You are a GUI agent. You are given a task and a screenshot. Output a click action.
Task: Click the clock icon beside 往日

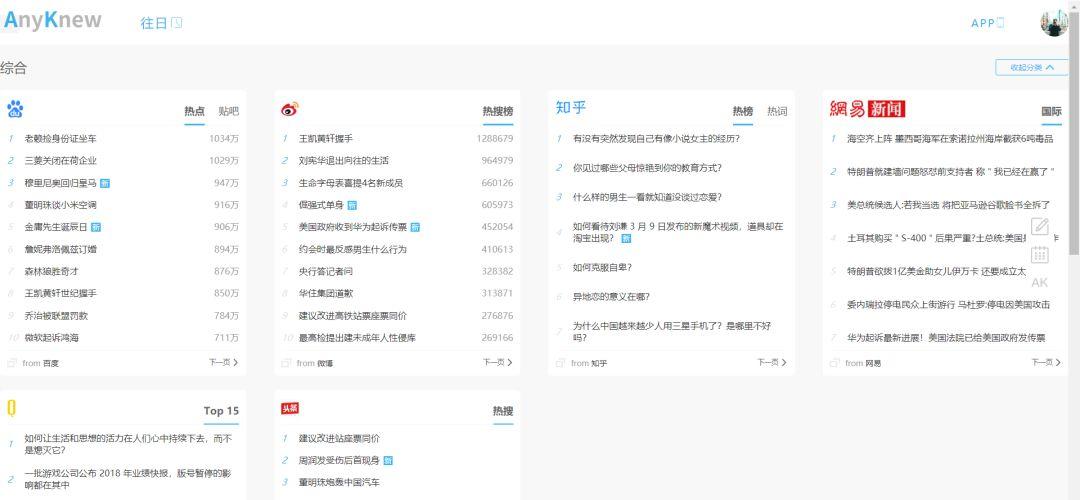177,23
